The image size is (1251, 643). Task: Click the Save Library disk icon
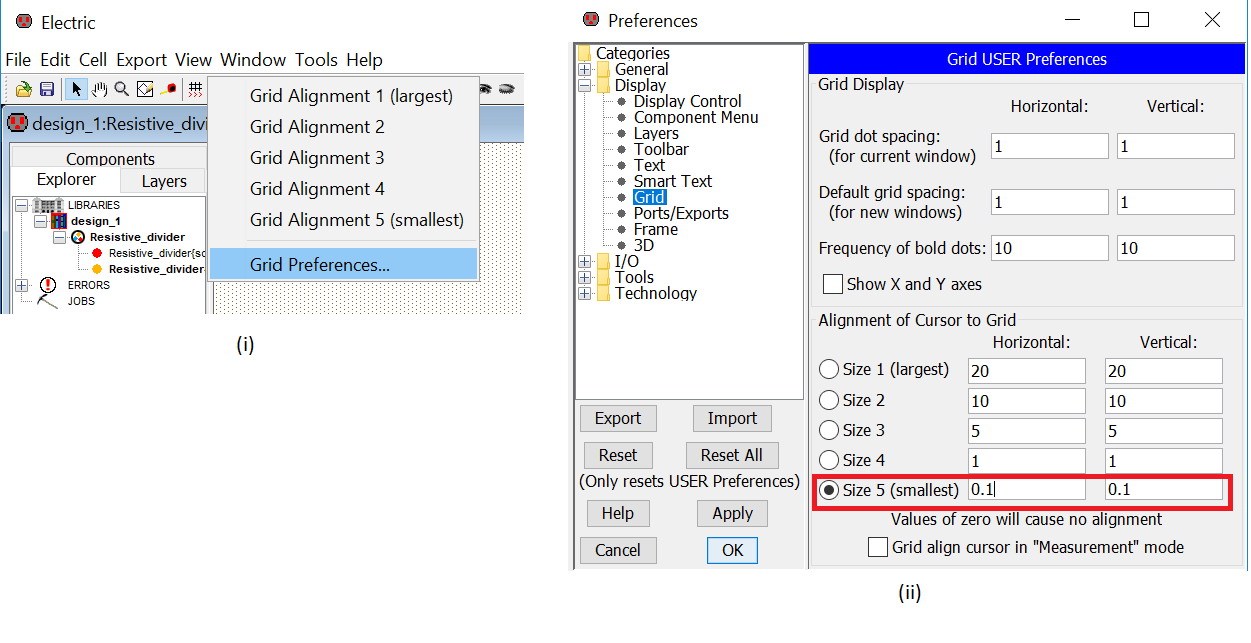point(46,89)
